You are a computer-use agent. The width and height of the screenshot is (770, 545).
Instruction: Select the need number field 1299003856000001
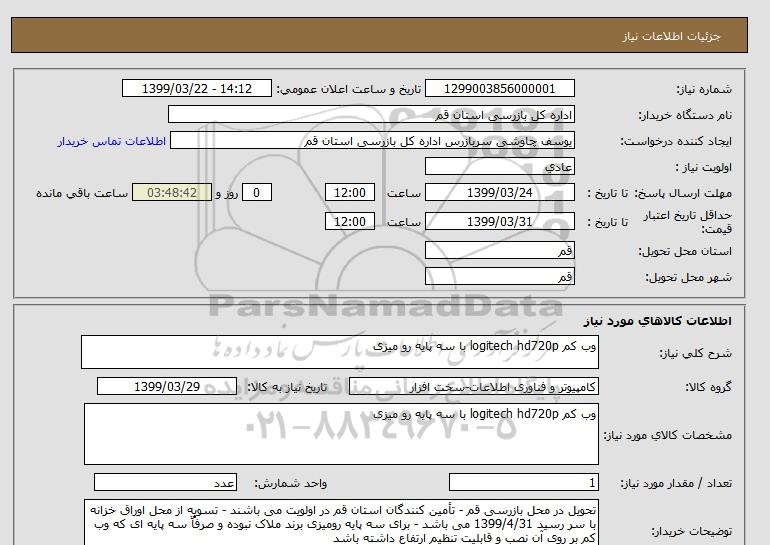point(499,88)
